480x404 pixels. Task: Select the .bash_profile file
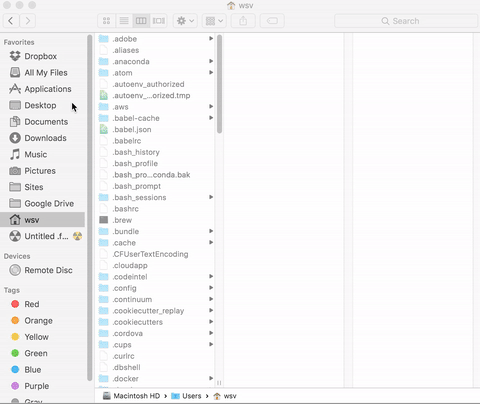155,163
